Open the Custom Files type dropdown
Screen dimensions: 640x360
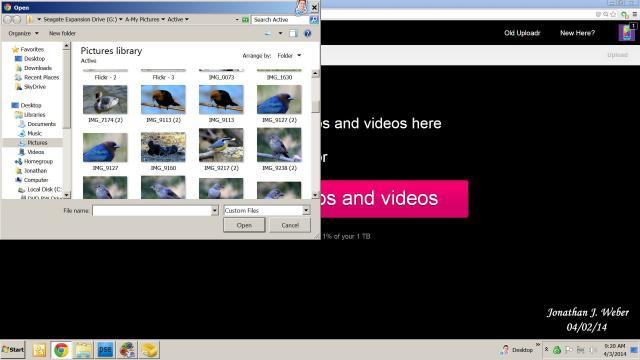point(306,211)
